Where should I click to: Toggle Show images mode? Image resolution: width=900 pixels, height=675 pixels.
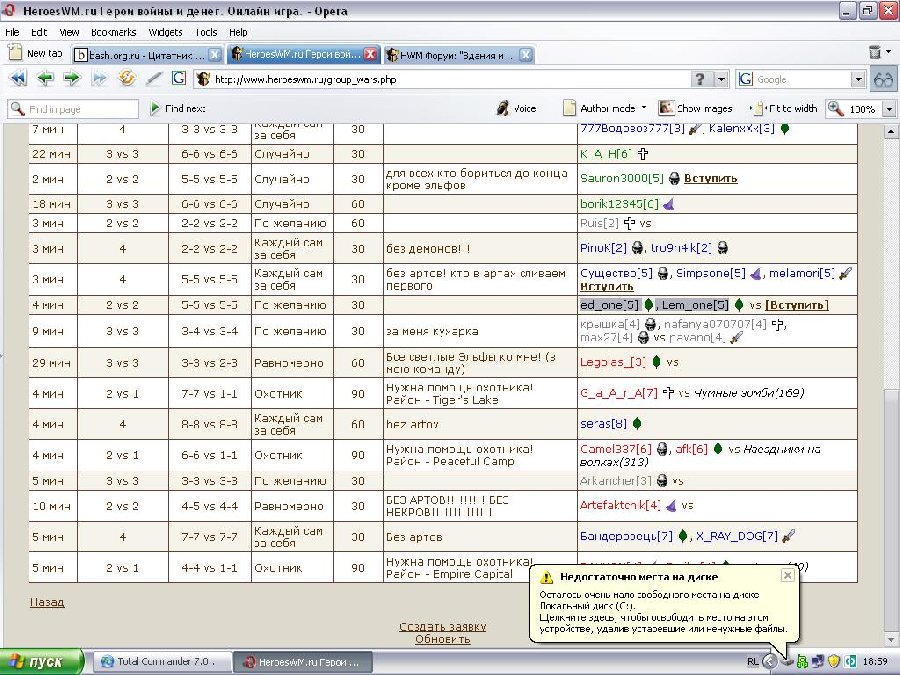tap(697, 108)
